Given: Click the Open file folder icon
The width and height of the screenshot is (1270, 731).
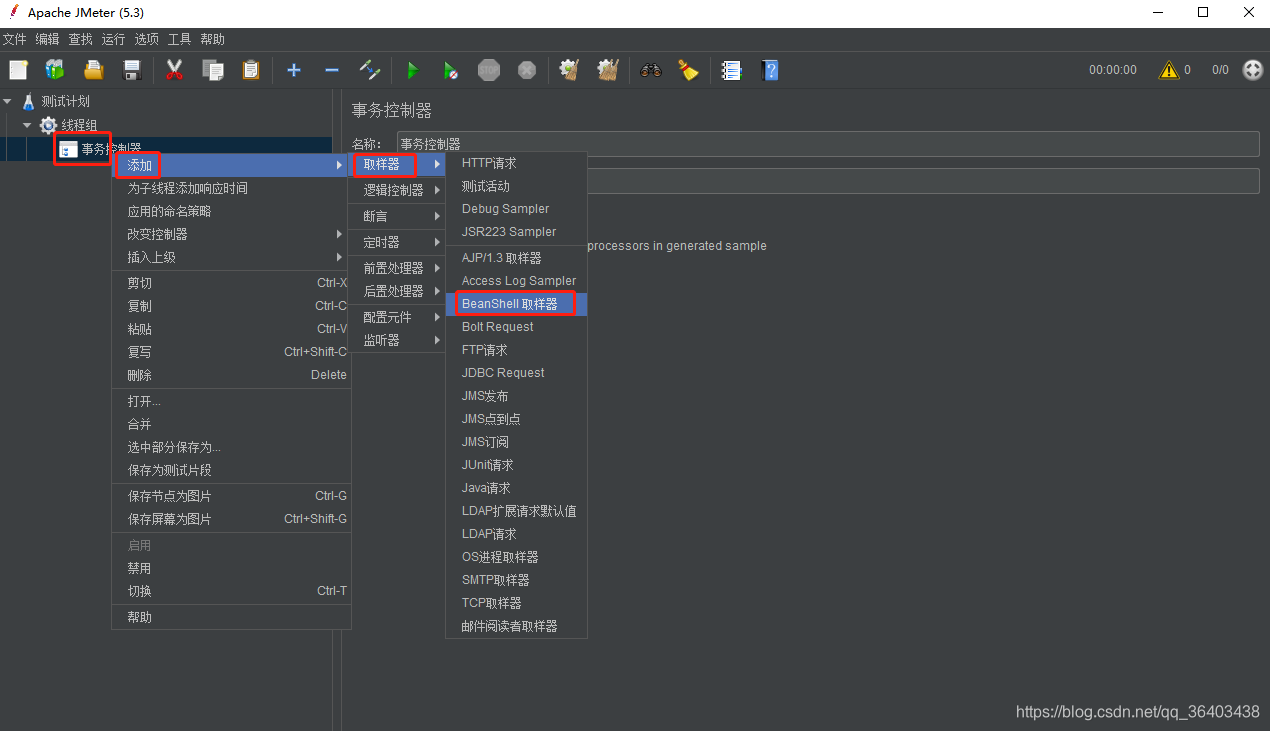Looking at the screenshot, I should coord(94,70).
